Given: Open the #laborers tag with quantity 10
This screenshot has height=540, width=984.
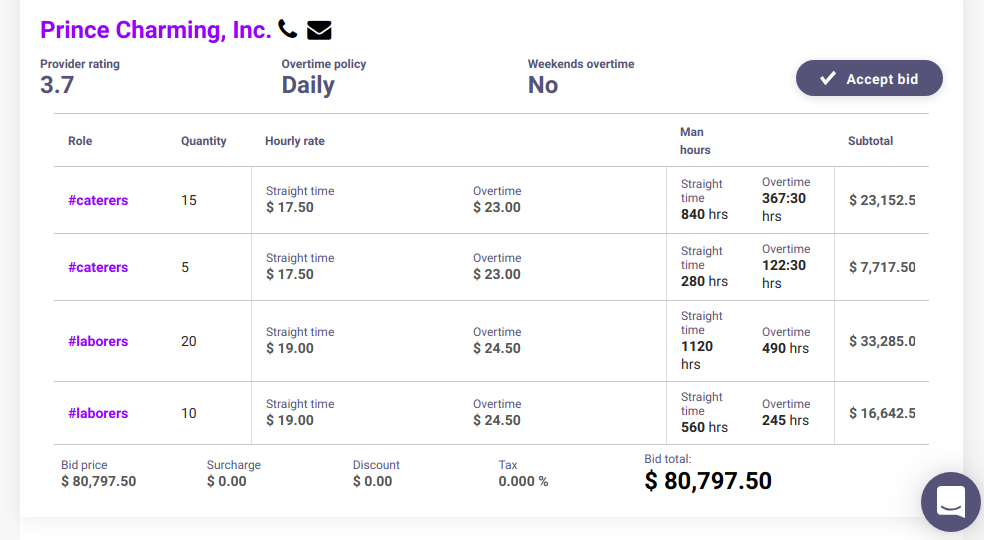Looking at the screenshot, I should (98, 413).
